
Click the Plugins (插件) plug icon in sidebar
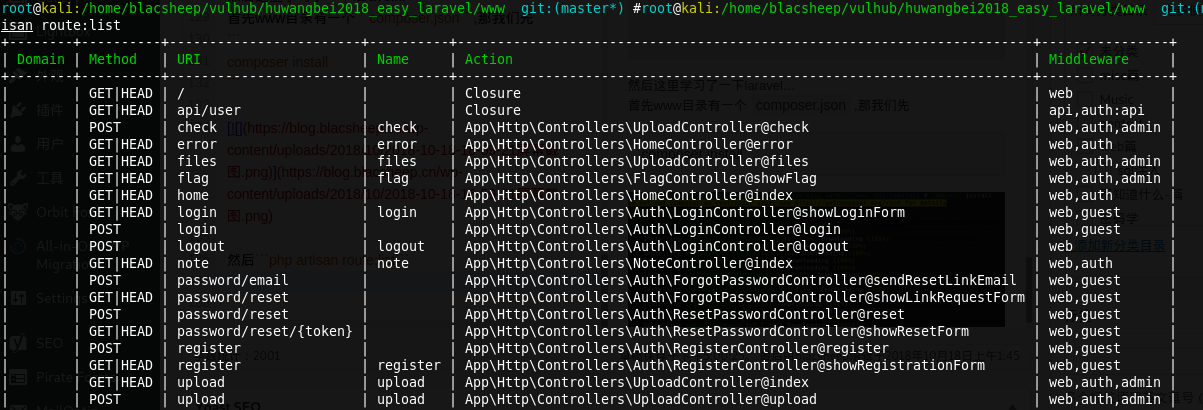[19, 110]
